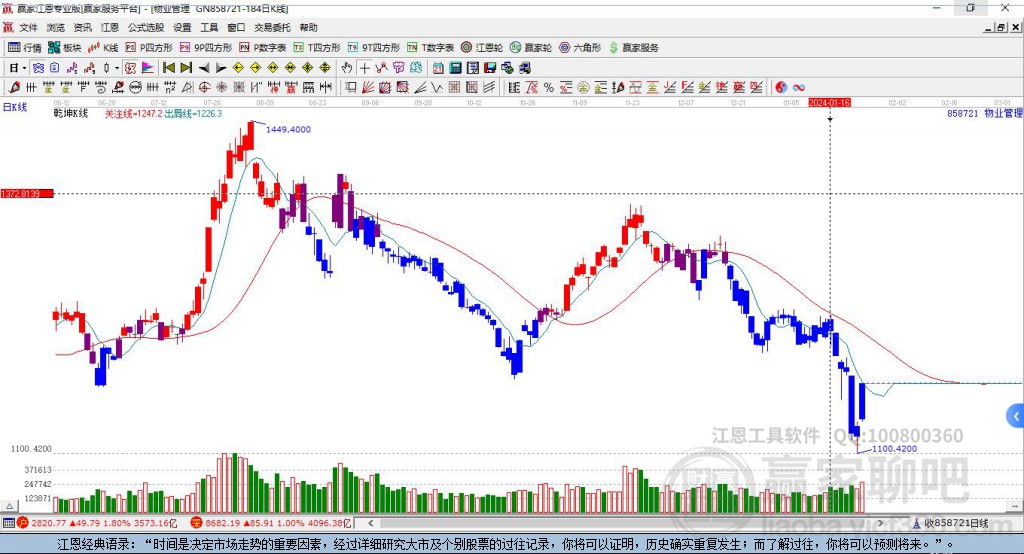The width and height of the screenshot is (1024, 554).
Task: Select the rectangle drawing tool
Action: point(351,88)
